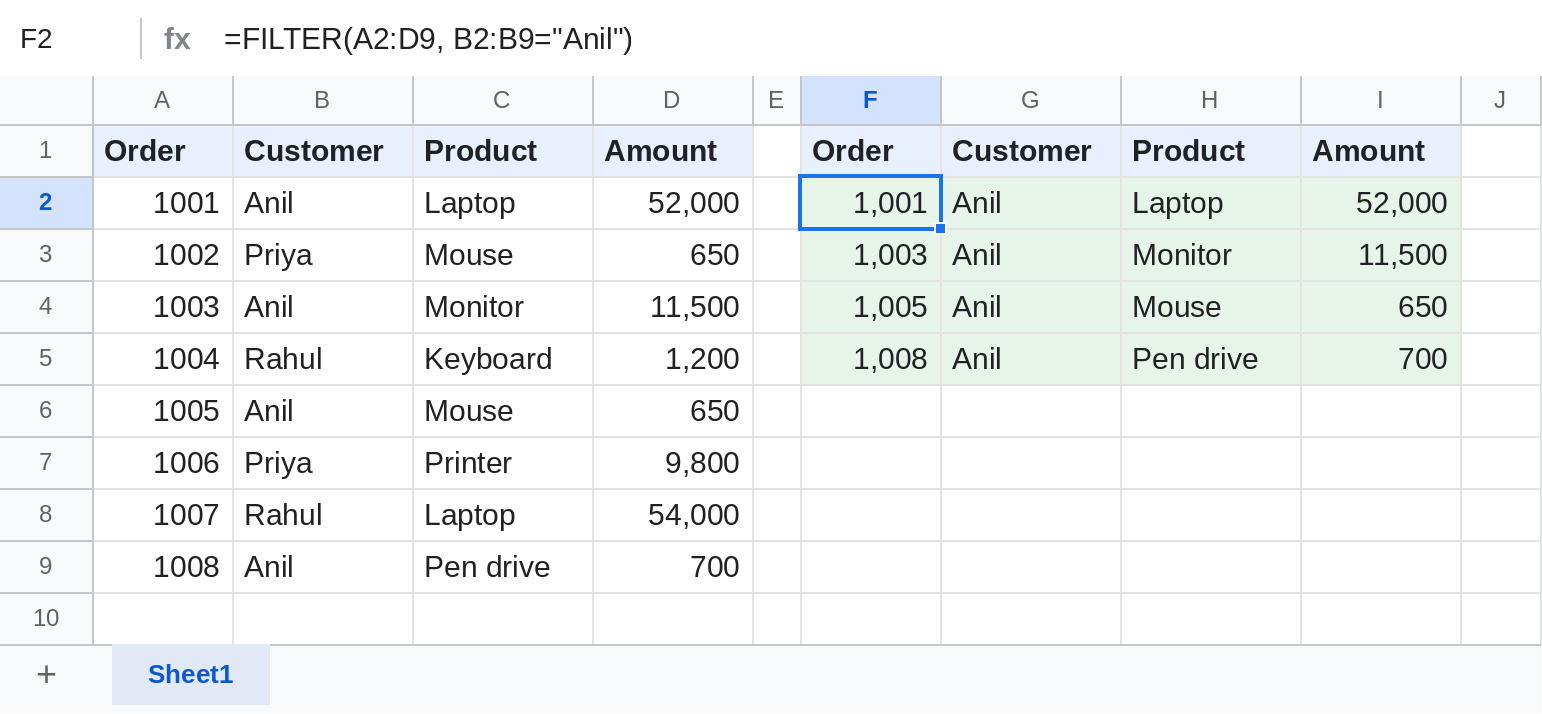Select amount cell 54,000
Viewport: 1542px width, 714px height.
click(x=673, y=515)
